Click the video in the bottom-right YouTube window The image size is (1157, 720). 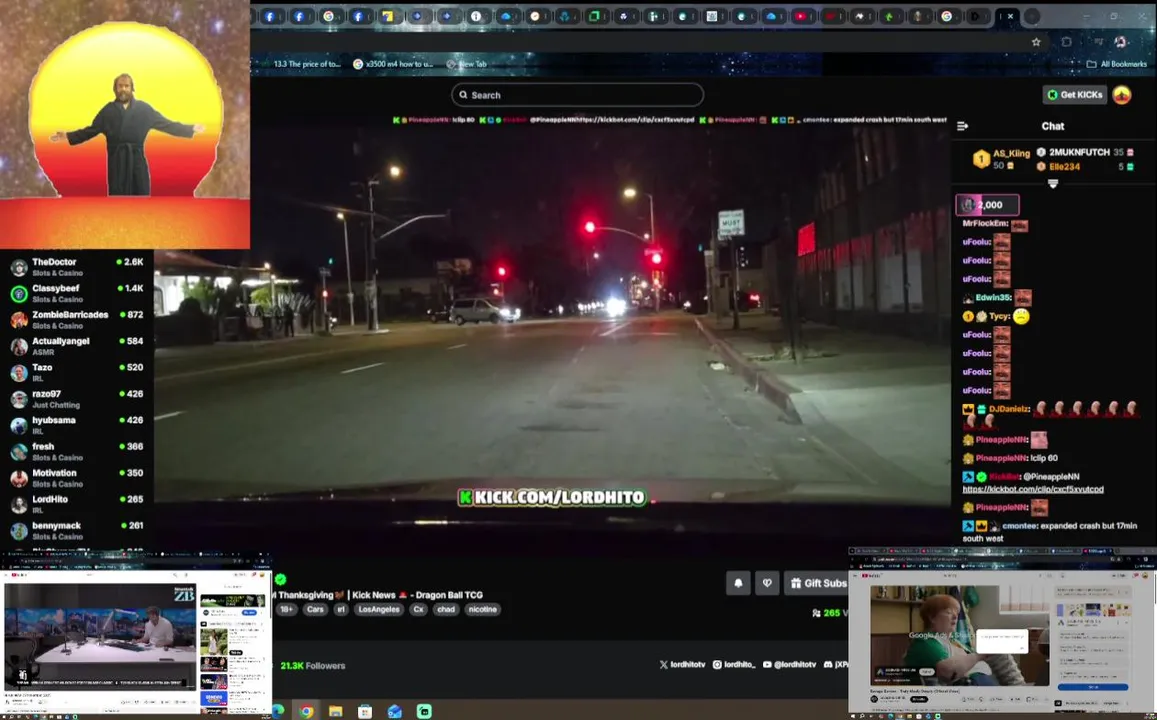pyautogui.click(x=959, y=634)
